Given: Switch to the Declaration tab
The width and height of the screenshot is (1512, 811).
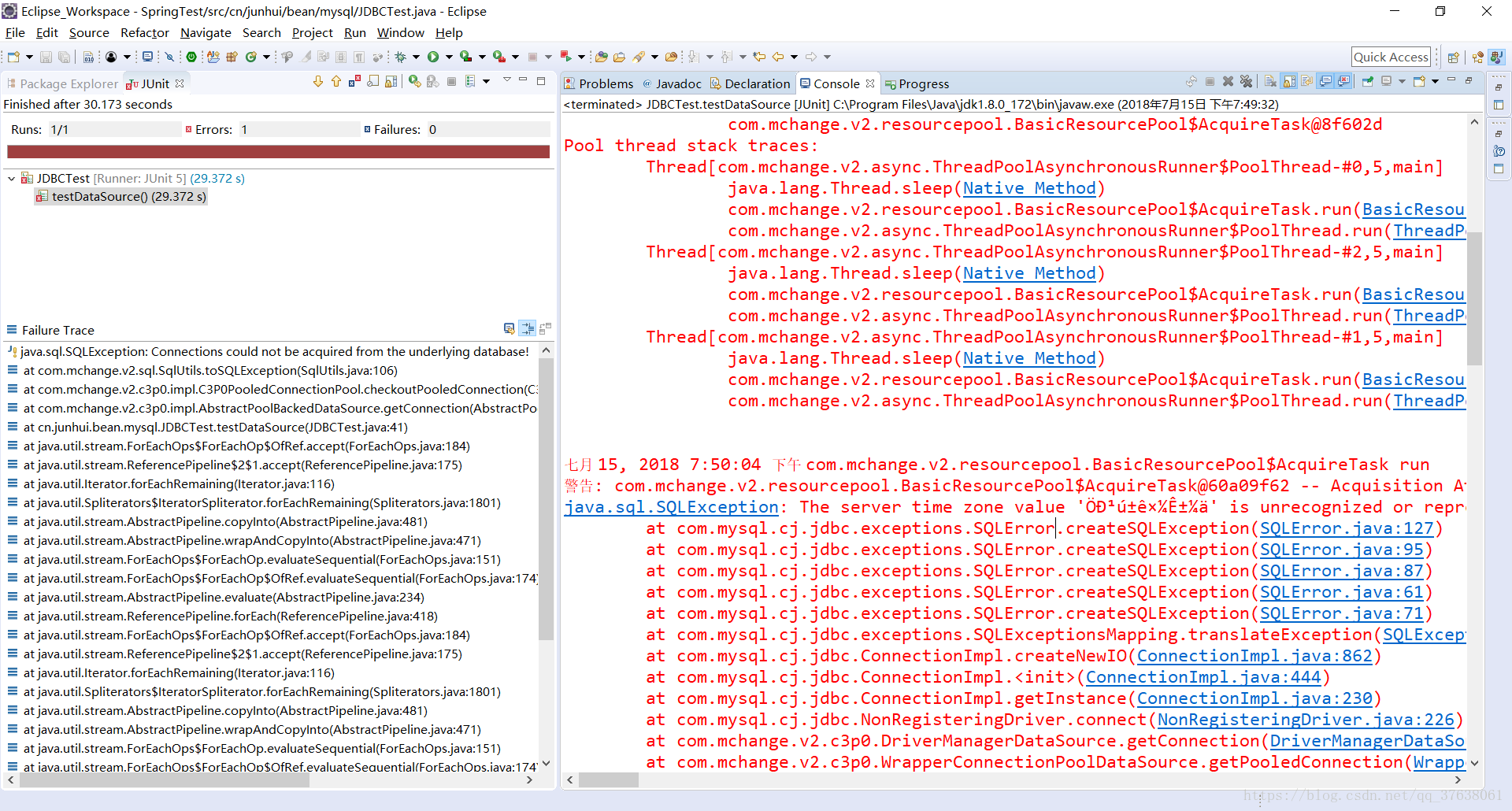Looking at the screenshot, I should [750, 83].
